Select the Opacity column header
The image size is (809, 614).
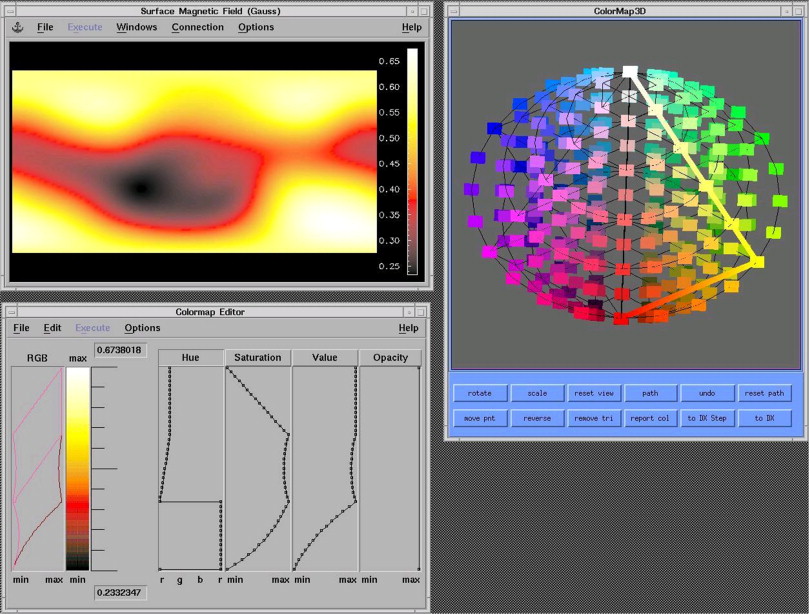click(x=390, y=358)
